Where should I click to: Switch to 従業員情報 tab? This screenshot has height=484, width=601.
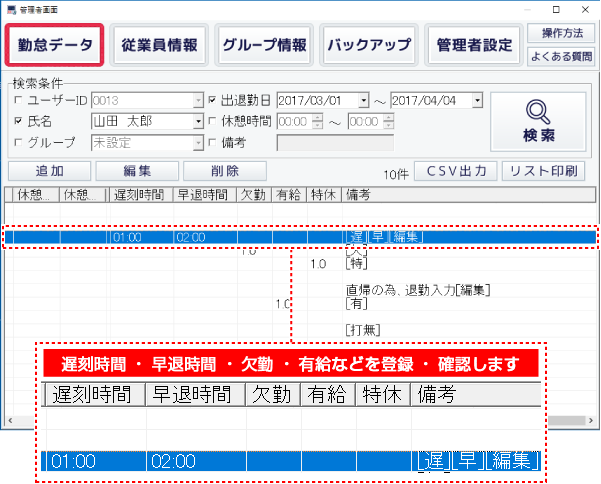tap(158, 46)
